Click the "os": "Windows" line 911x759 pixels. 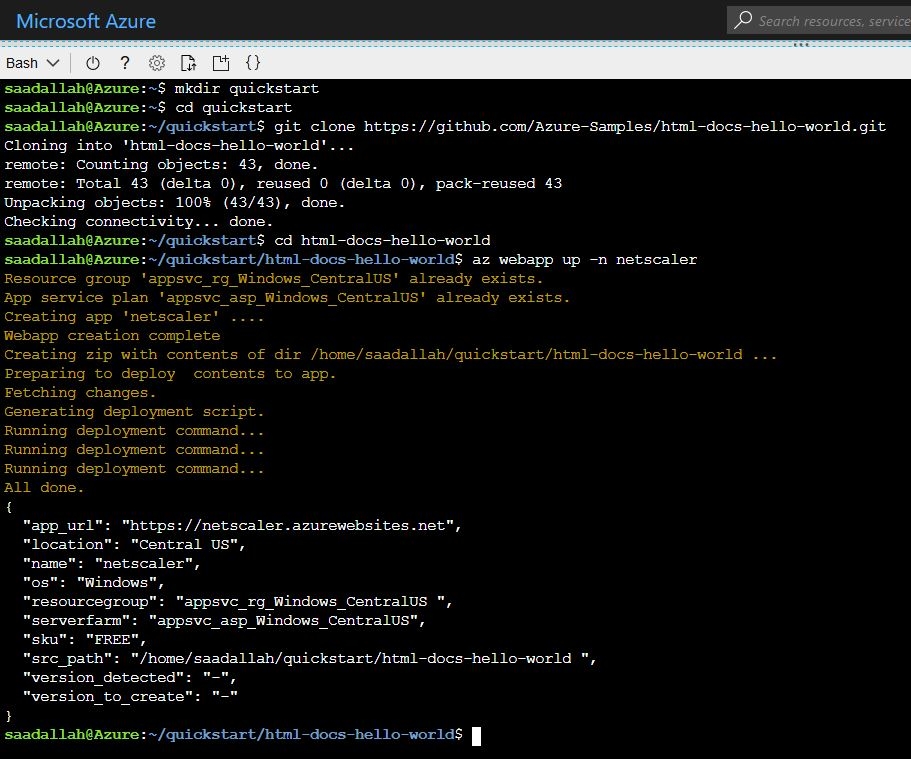(x=94, y=583)
